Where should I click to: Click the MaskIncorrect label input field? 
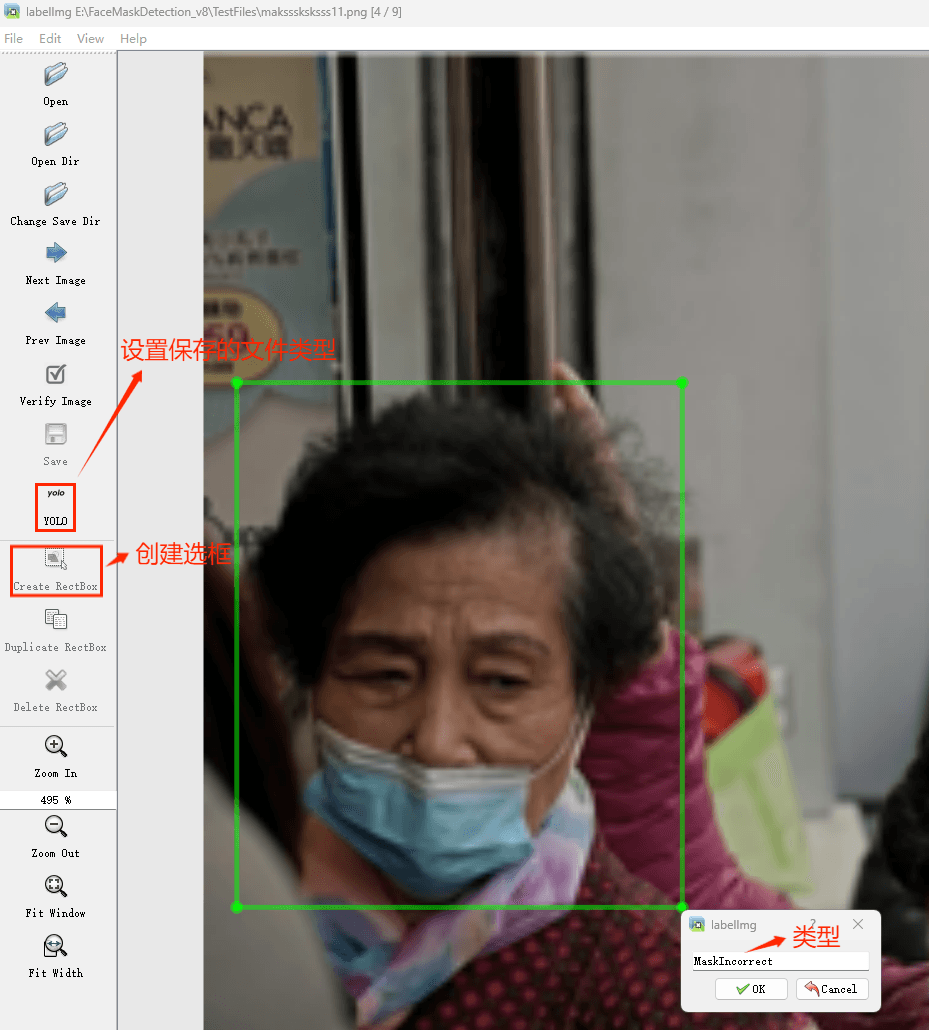[x=781, y=961]
